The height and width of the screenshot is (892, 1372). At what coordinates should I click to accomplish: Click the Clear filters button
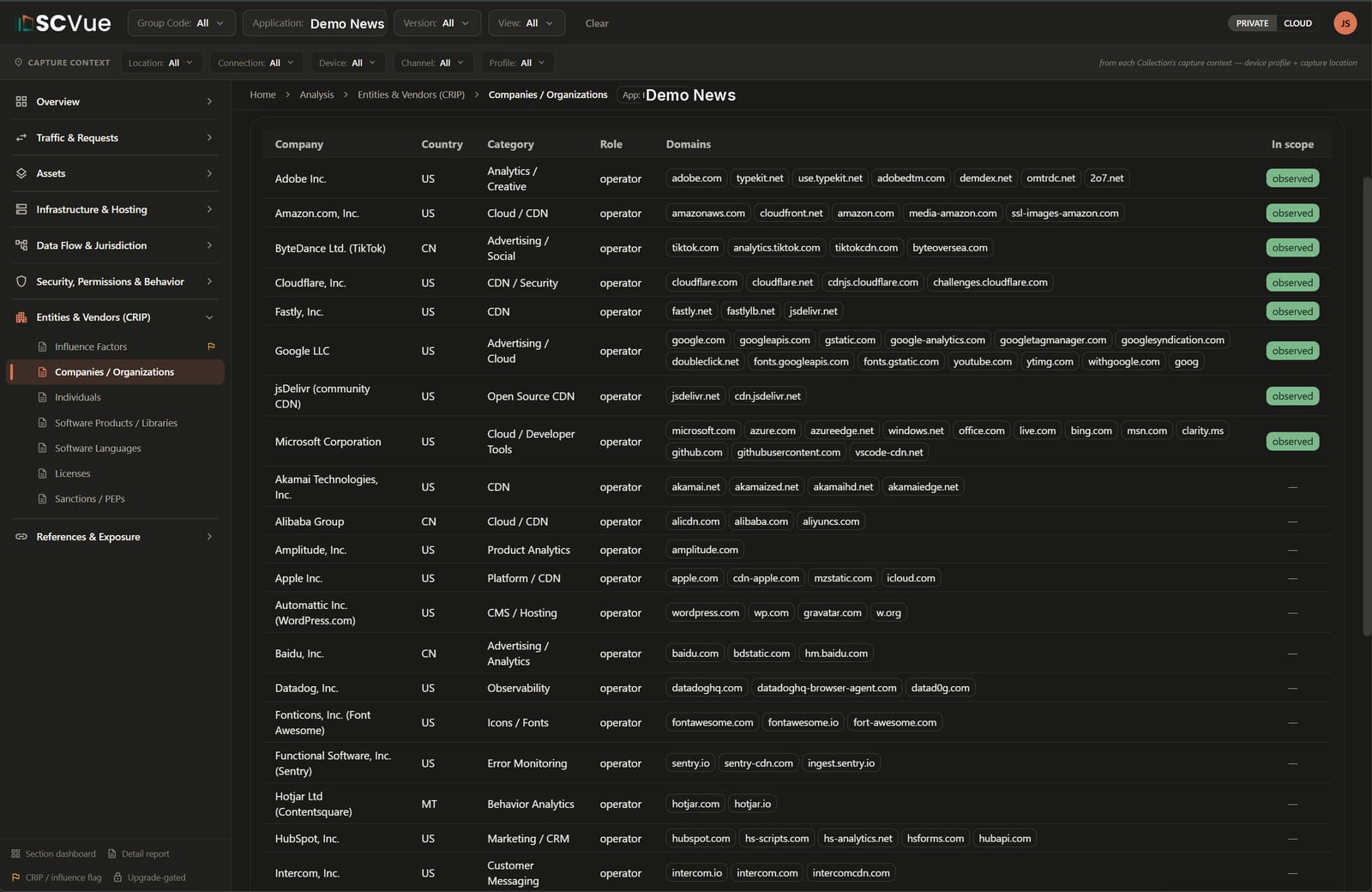click(597, 23)
